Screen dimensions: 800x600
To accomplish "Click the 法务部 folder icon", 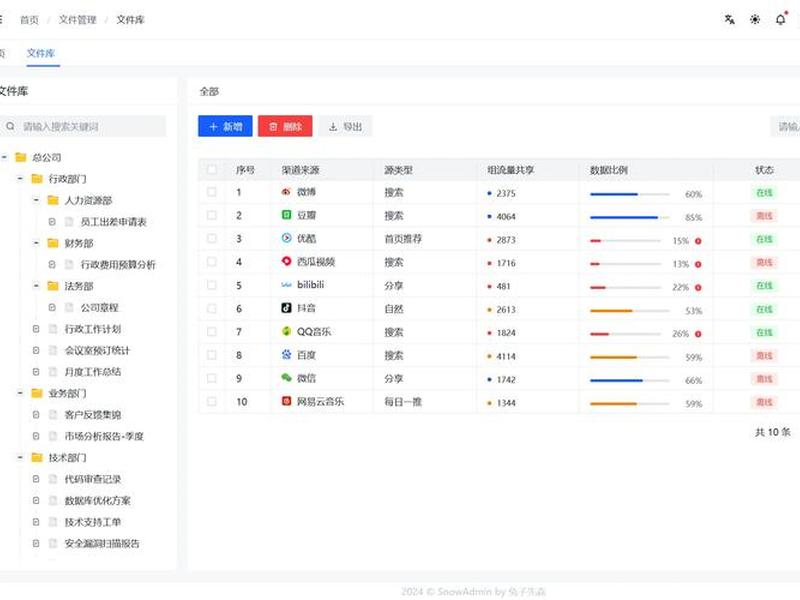I will 53,286.
